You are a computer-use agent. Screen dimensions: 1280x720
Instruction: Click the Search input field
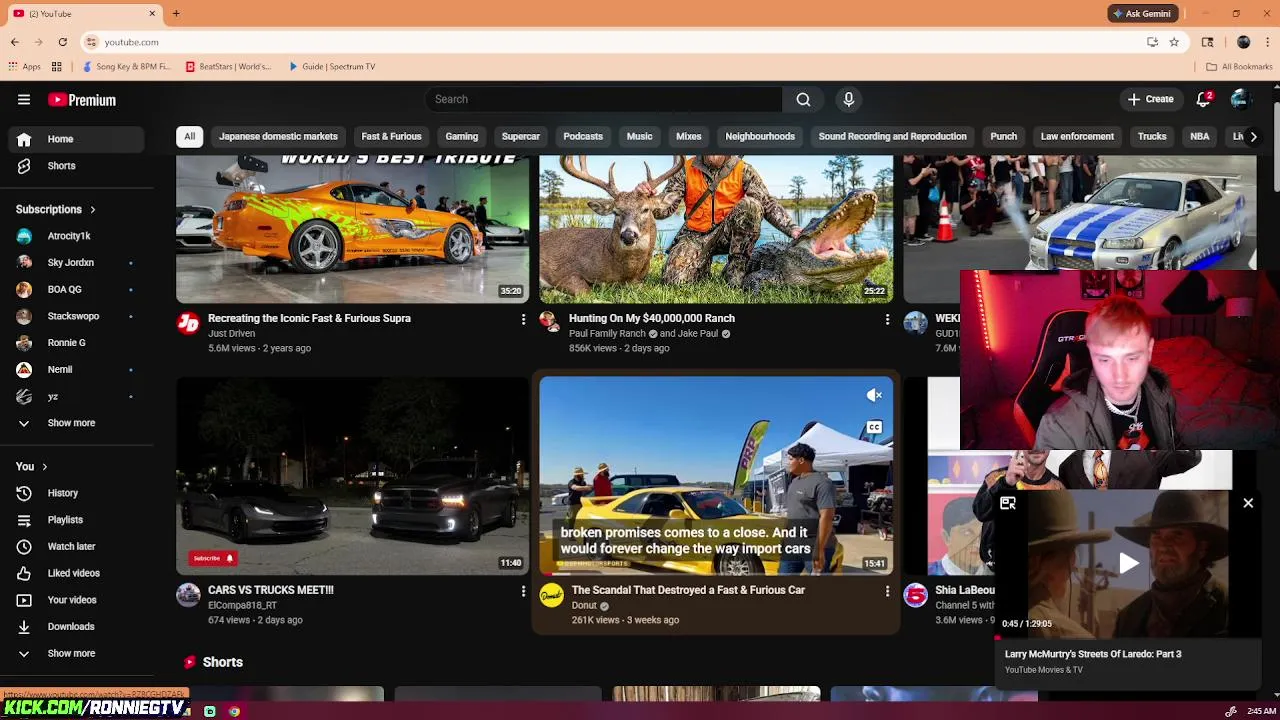[x=604, y=99]
